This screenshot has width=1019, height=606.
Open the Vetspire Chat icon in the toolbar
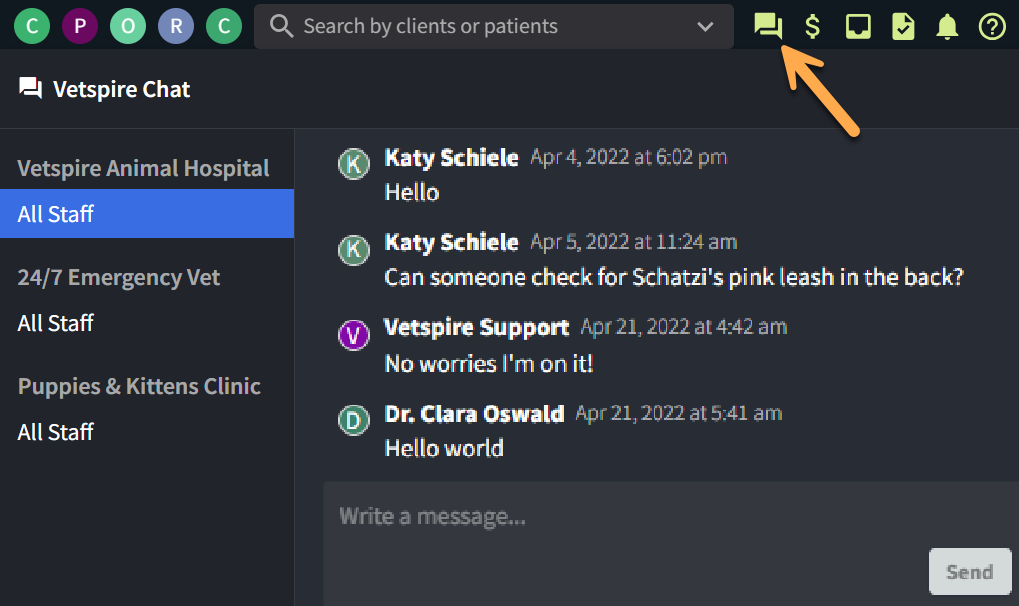click(767, 26)
